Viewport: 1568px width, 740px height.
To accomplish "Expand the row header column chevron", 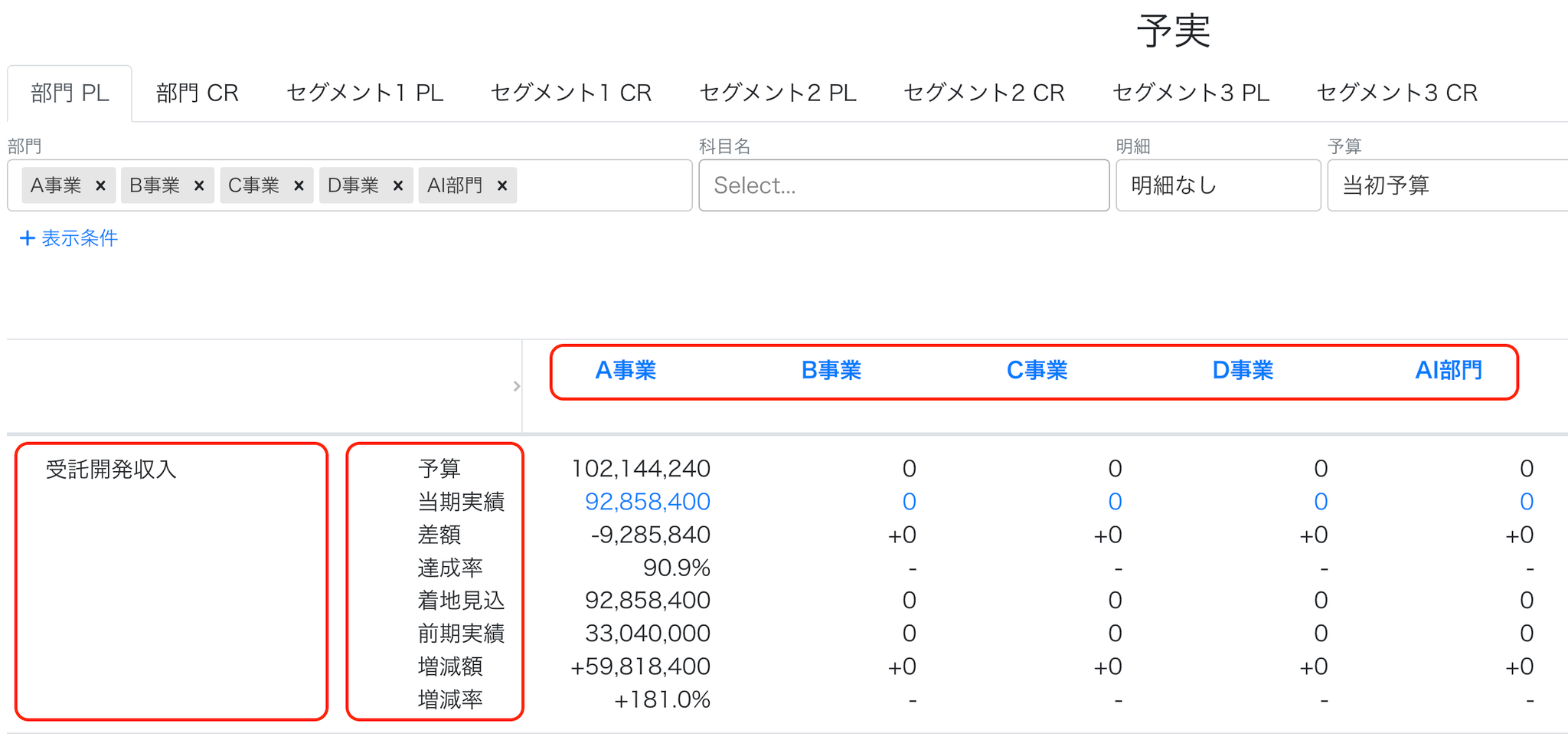I will pyautogui.click(x=517, y=386).
